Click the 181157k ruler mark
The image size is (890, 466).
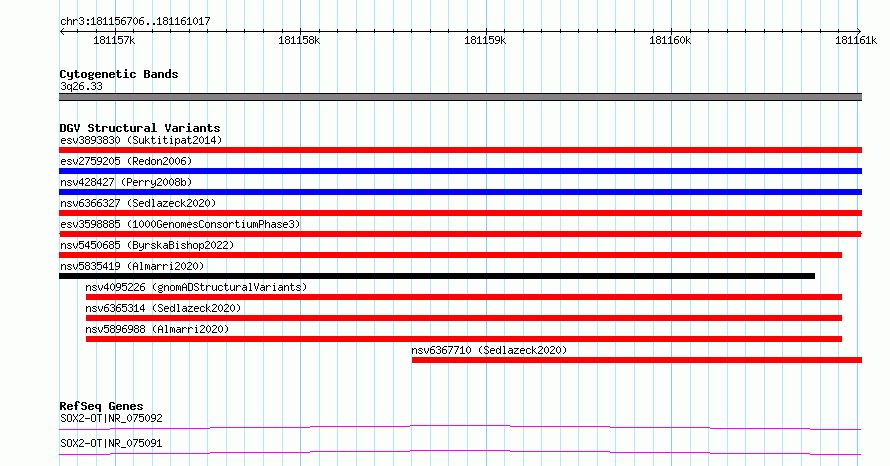click(x=114, y=40)
